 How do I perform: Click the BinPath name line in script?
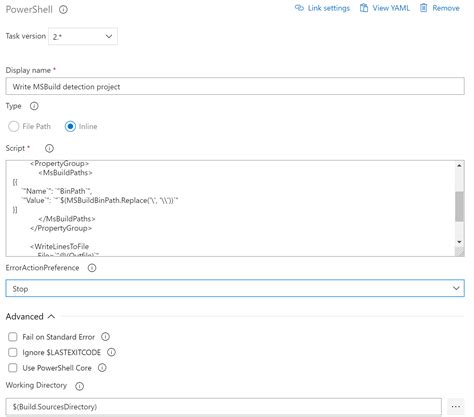(x=56, y=191)
